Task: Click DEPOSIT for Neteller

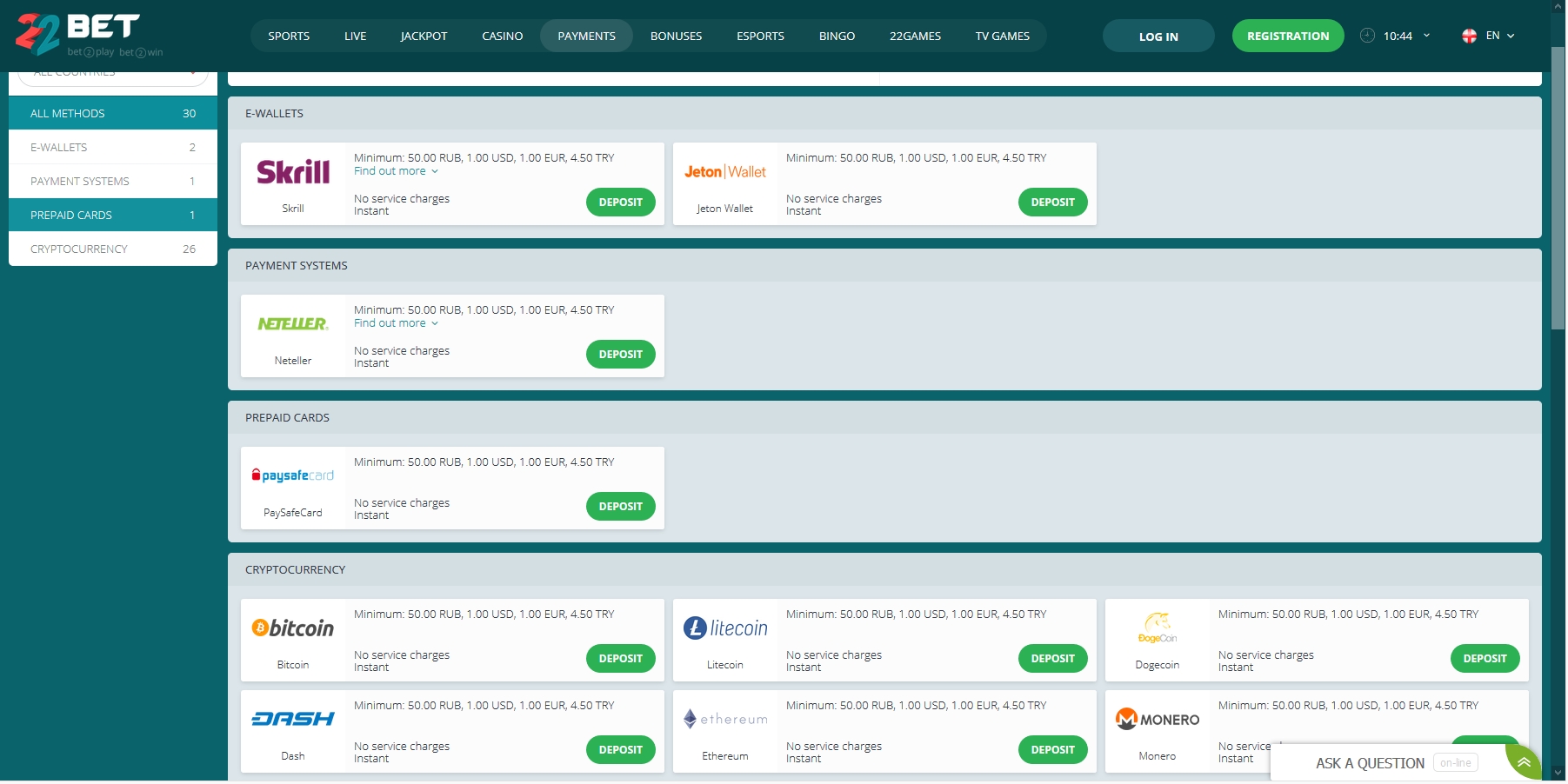Action: [x=621, y=355]
